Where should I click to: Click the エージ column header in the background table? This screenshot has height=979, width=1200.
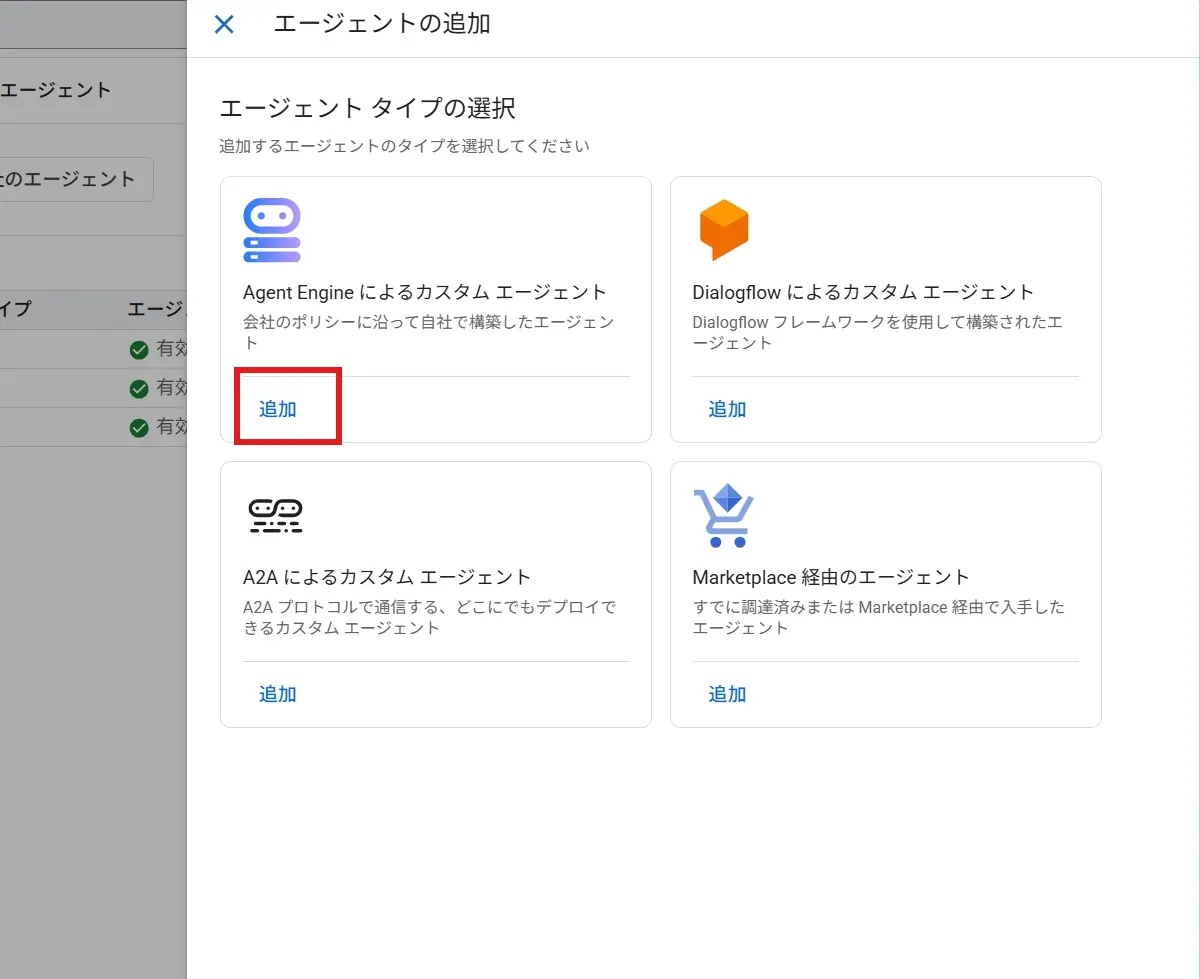[x=157, y=309]
